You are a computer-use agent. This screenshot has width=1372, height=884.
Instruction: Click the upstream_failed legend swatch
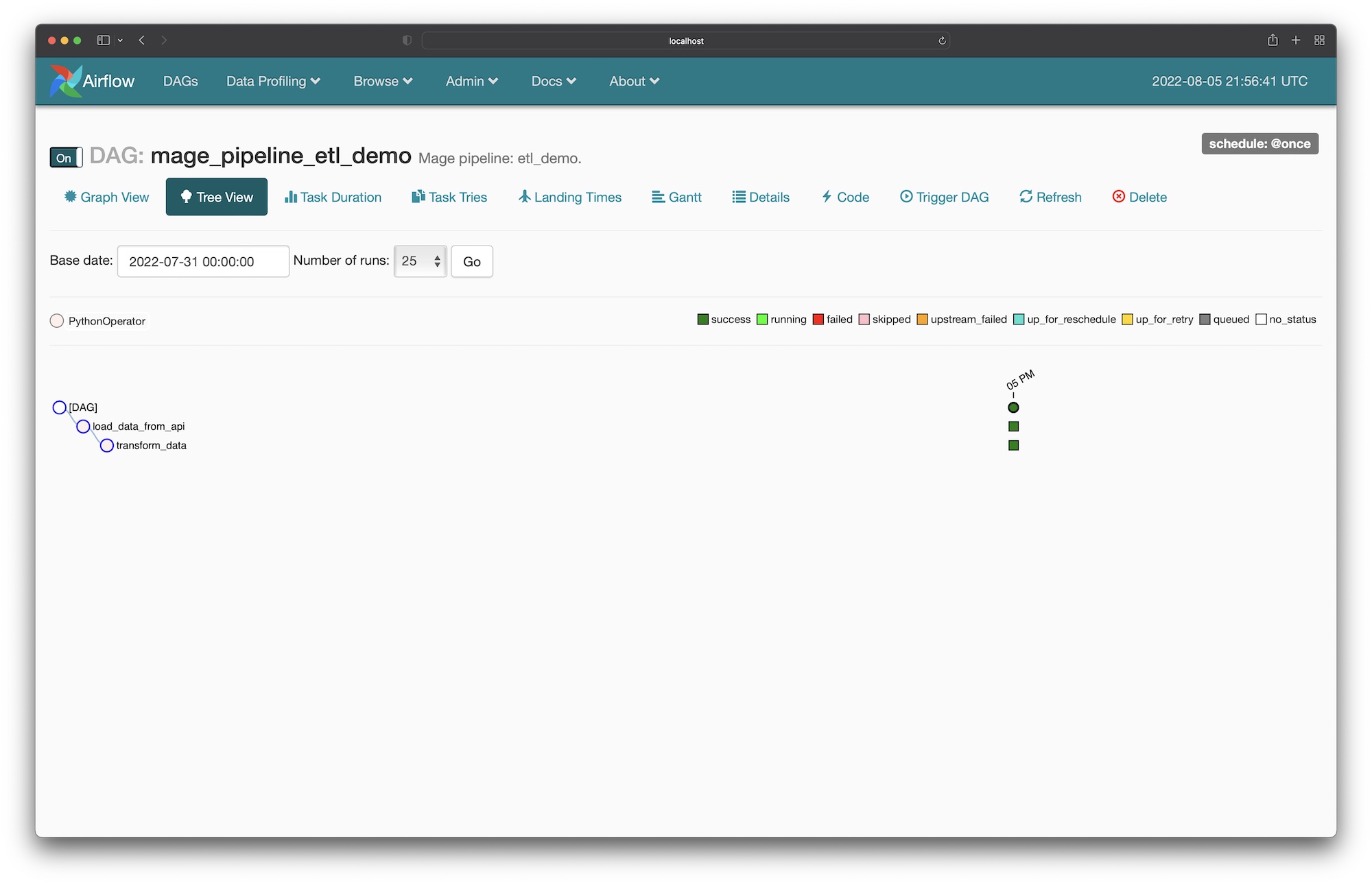tap(922, 320)
